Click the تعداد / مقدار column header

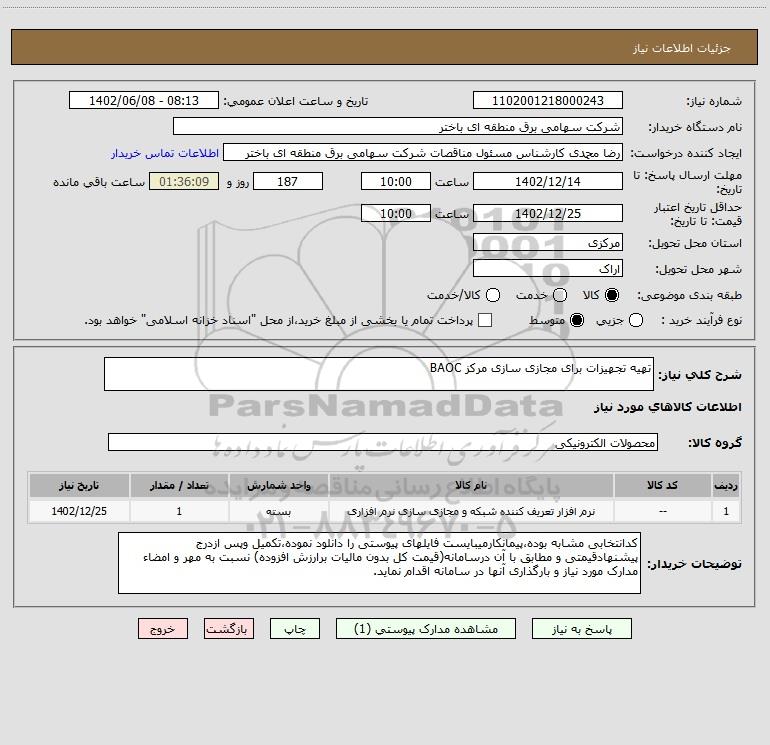[x=179, y=485]
